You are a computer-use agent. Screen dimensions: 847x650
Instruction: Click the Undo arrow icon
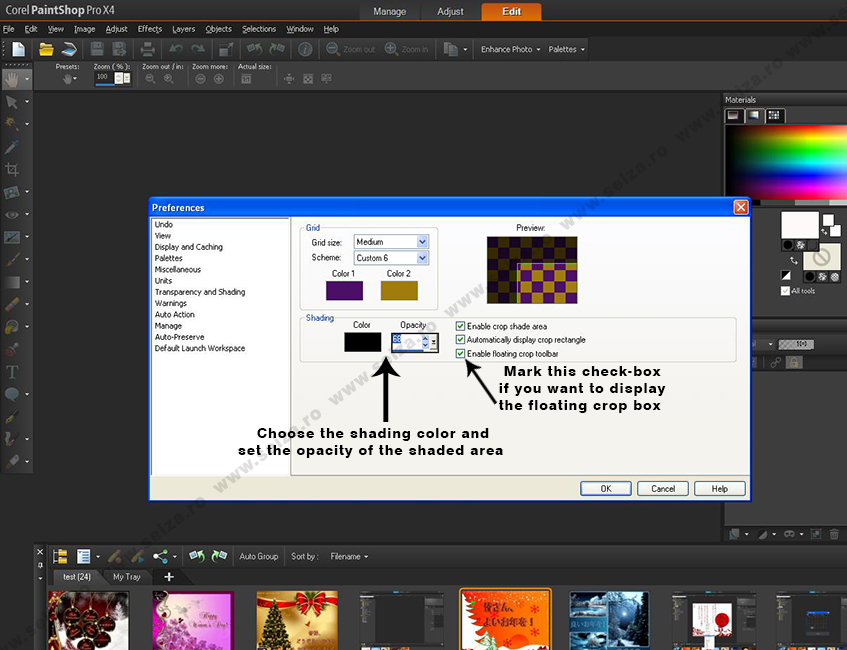coord(176,49)
